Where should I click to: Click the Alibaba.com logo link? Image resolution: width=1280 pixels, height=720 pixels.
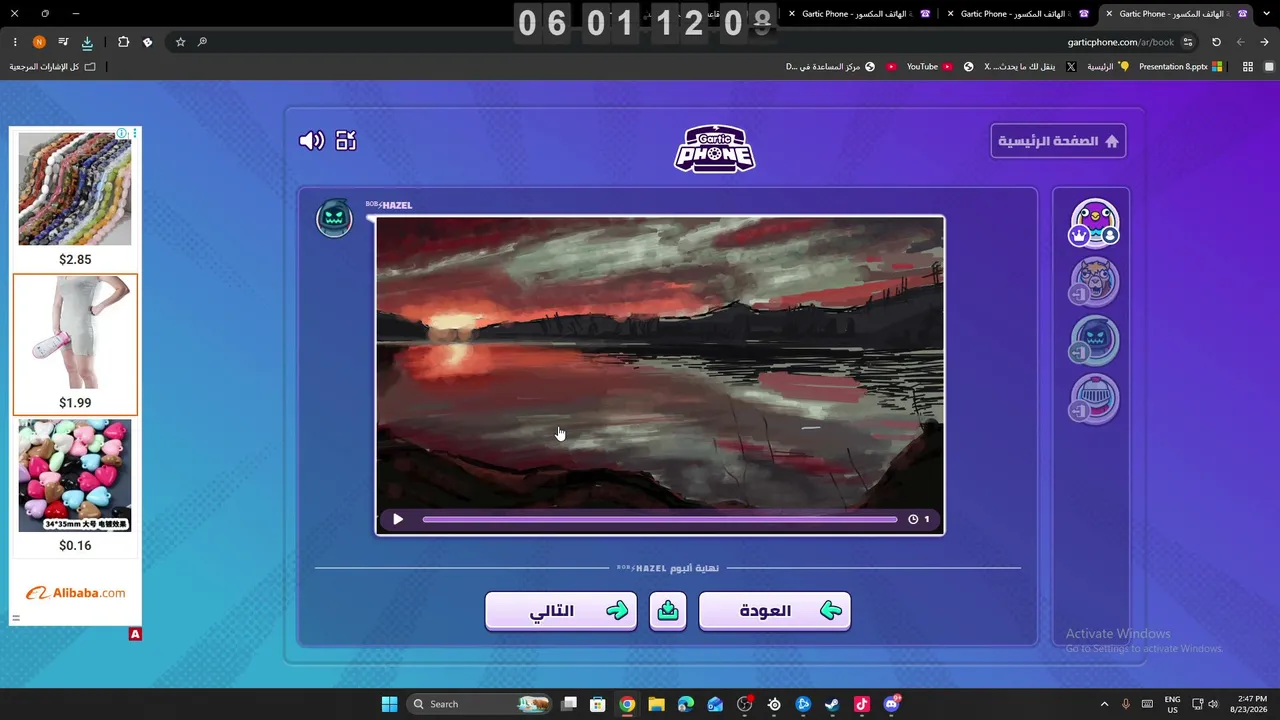click(75, 593)
